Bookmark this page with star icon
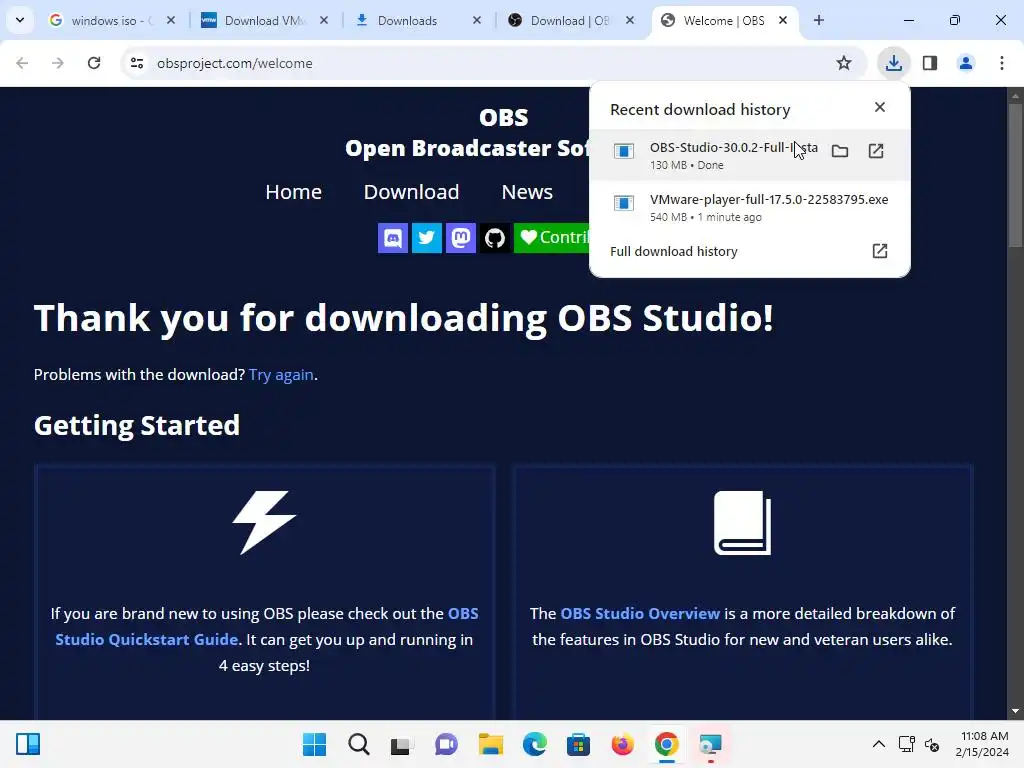Viewport: 1024px width, 768px height. (x=844, y=63)
